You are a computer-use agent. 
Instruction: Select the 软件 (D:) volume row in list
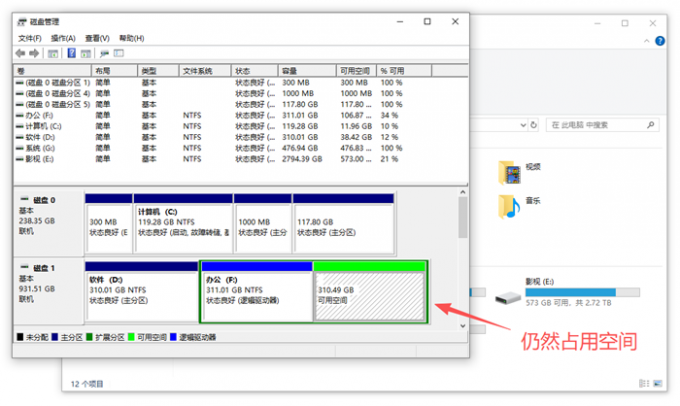(x=241, y=137)
